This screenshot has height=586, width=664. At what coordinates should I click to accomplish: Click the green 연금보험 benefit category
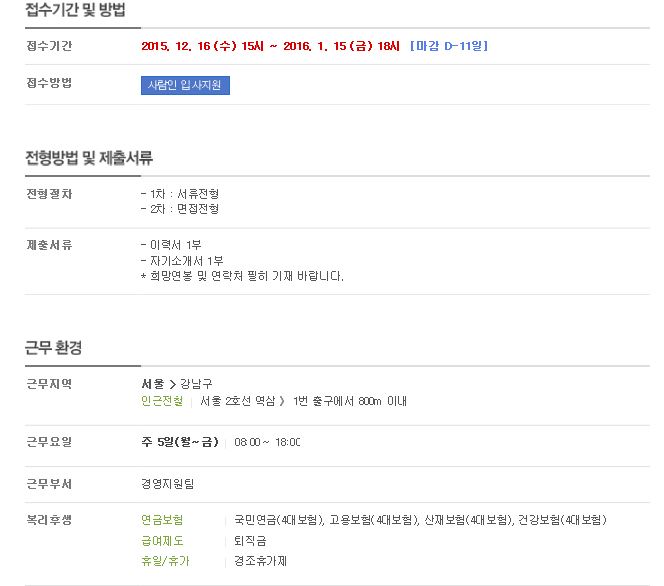click(162, 520)
